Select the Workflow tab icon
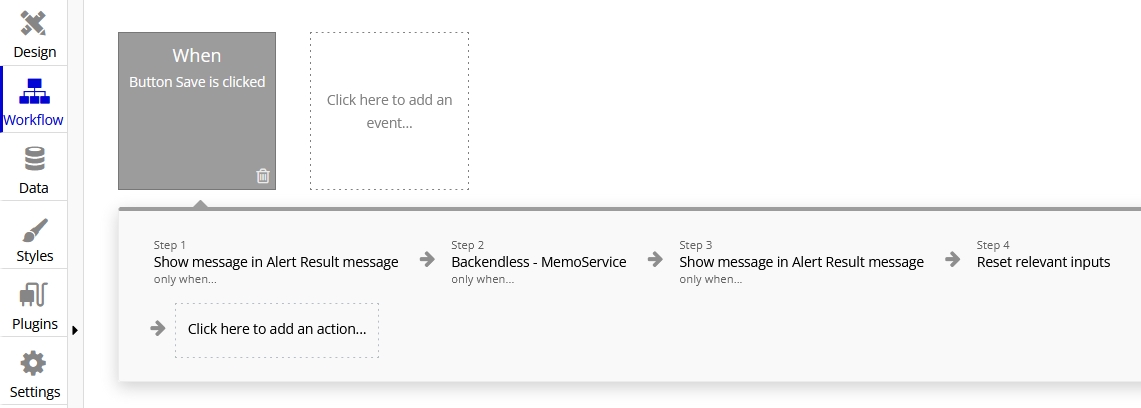This screenshot has height=408, width=1141. 34,91
